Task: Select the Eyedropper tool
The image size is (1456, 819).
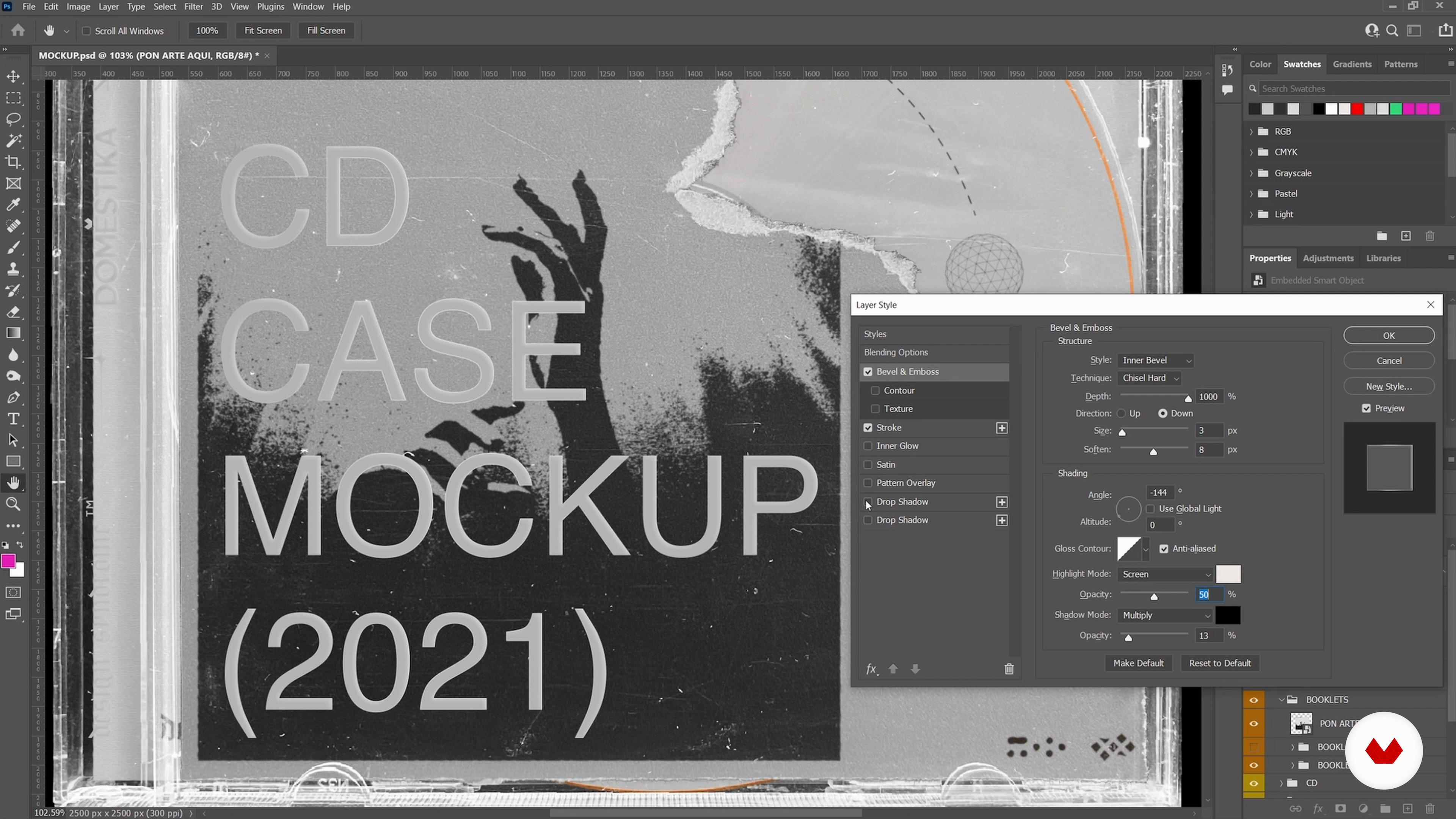Action: pos(14,205)
